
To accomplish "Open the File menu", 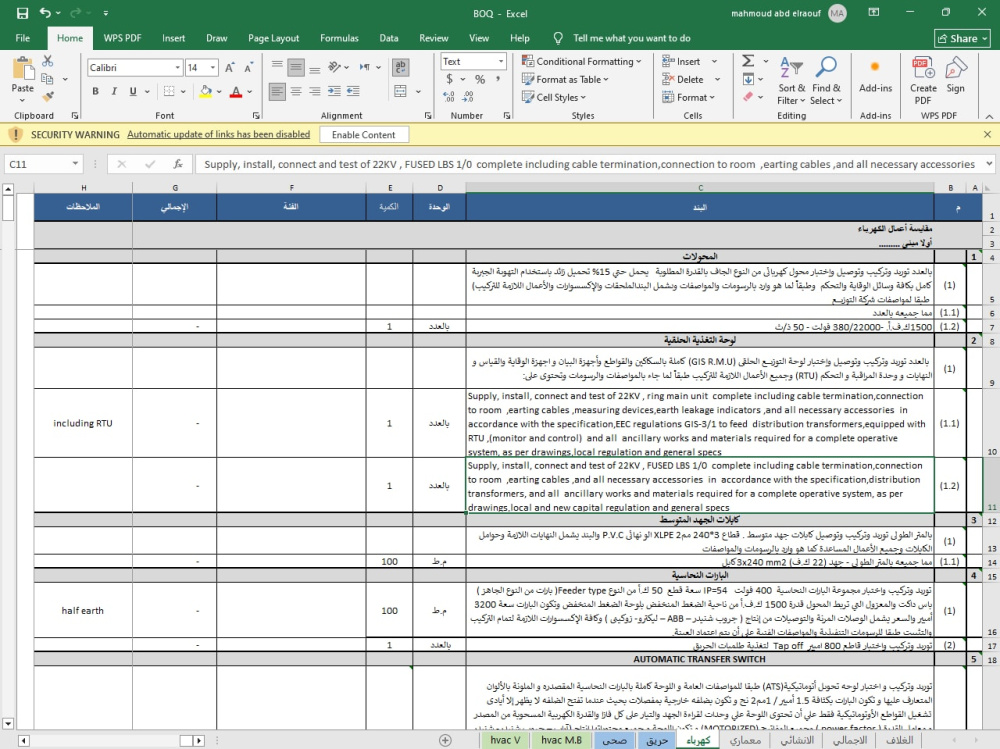I will (x=23, y=38).
